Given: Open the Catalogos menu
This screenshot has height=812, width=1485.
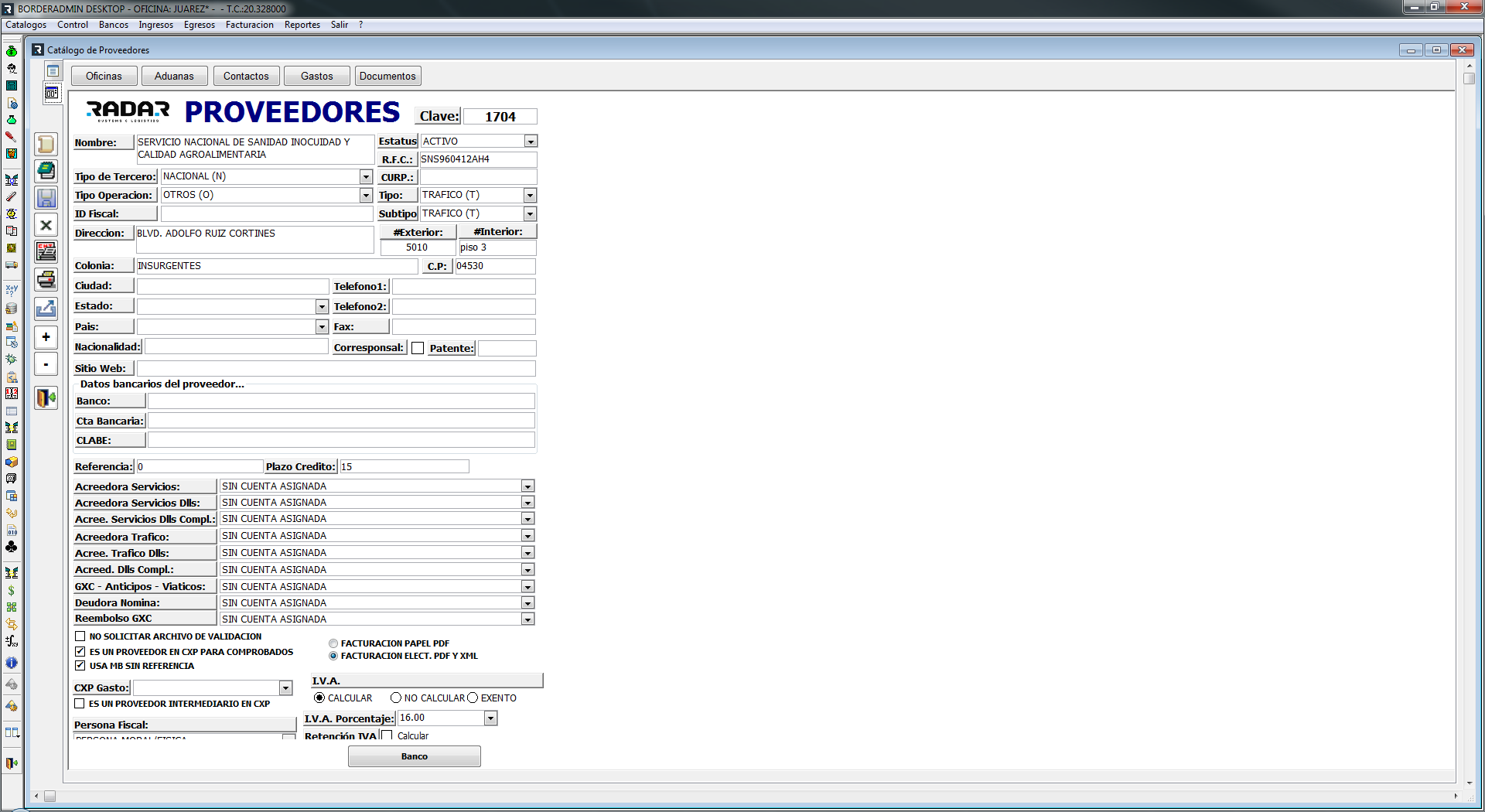Looking at the screenshot, I should [x=26, y=25].
